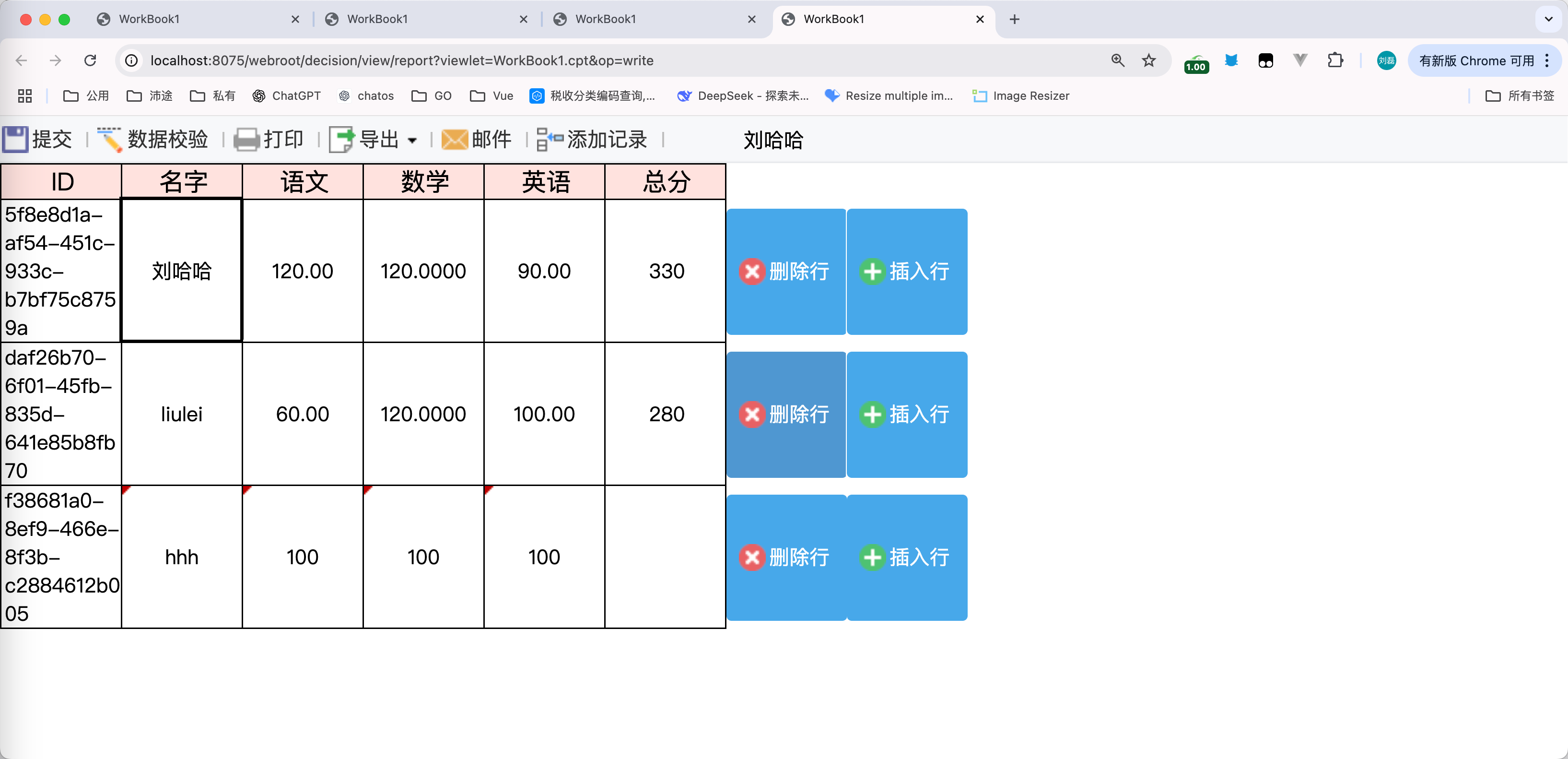This screenshot has height=759, width=1568.
Task: Click the 数学 column header
Action: (424, 181)
